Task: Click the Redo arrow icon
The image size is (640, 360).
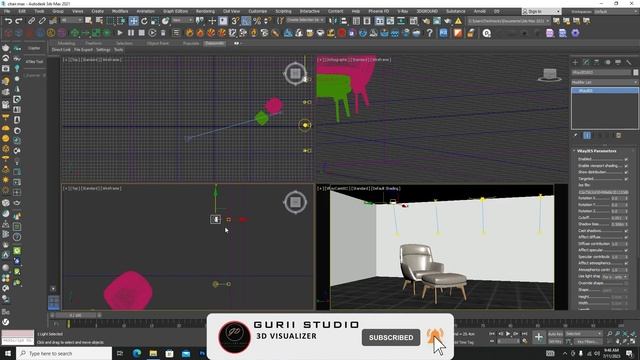Action: point(19,20)
